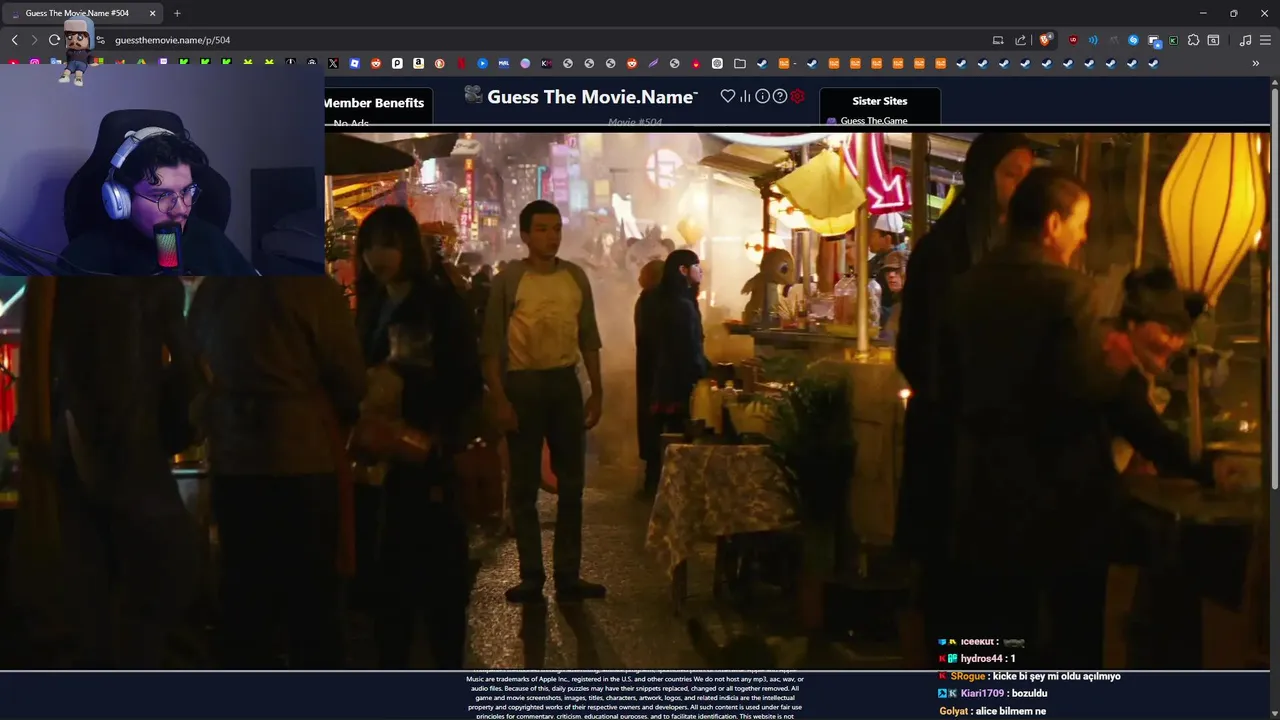Open the question mark help icon
The width and height of the screenshot is (1280, 720).
point(780,96)
